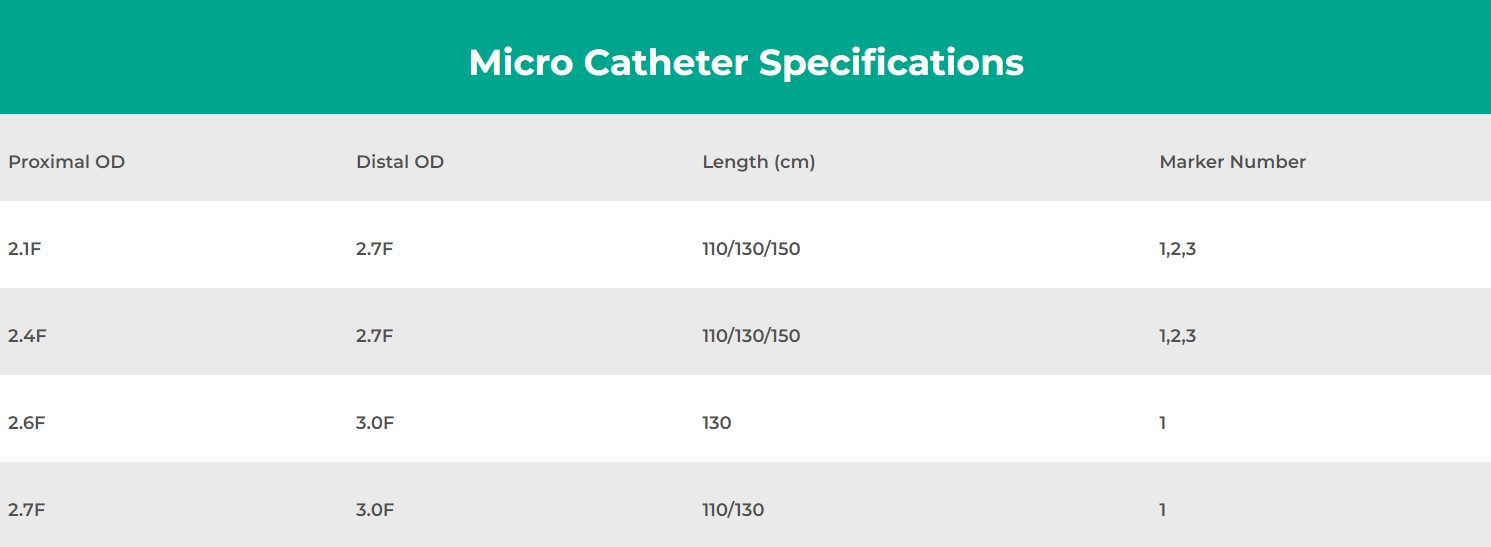Click marker number 1 in 2.6F row

1163,423
